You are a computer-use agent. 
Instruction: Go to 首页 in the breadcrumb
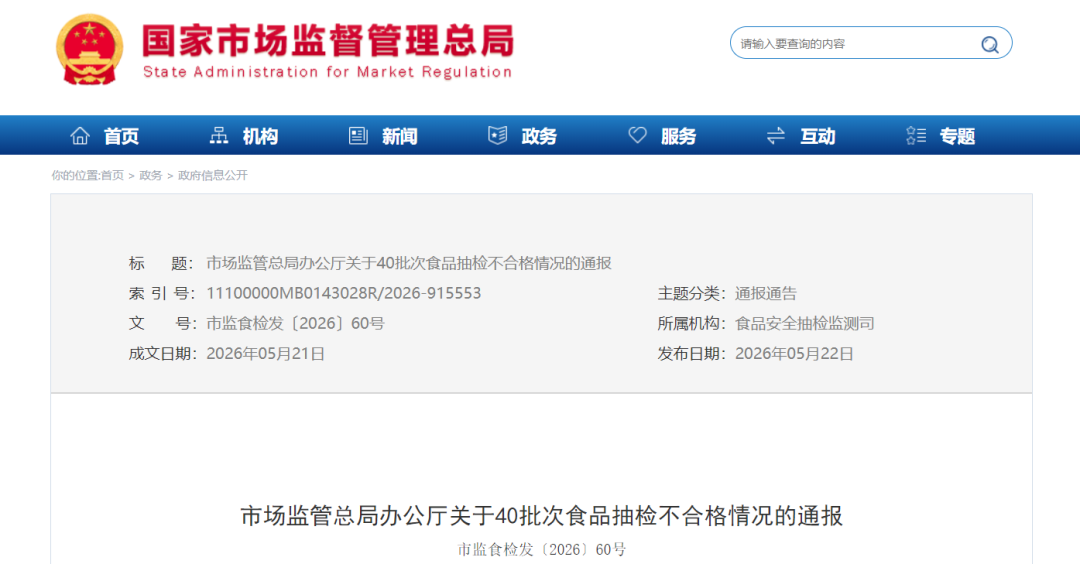click(x=112, y=176)
